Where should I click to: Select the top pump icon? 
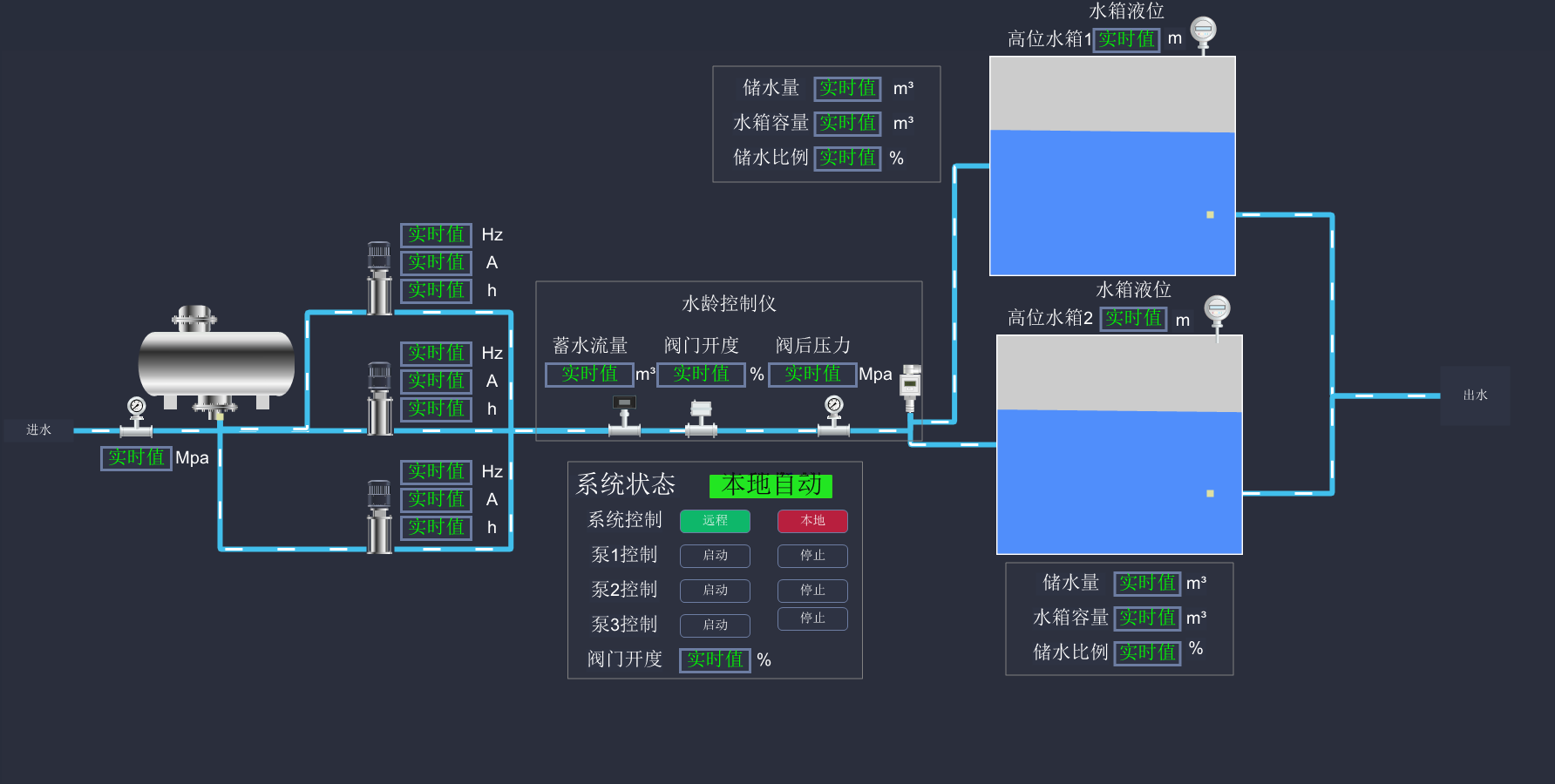tap(379, 278)
